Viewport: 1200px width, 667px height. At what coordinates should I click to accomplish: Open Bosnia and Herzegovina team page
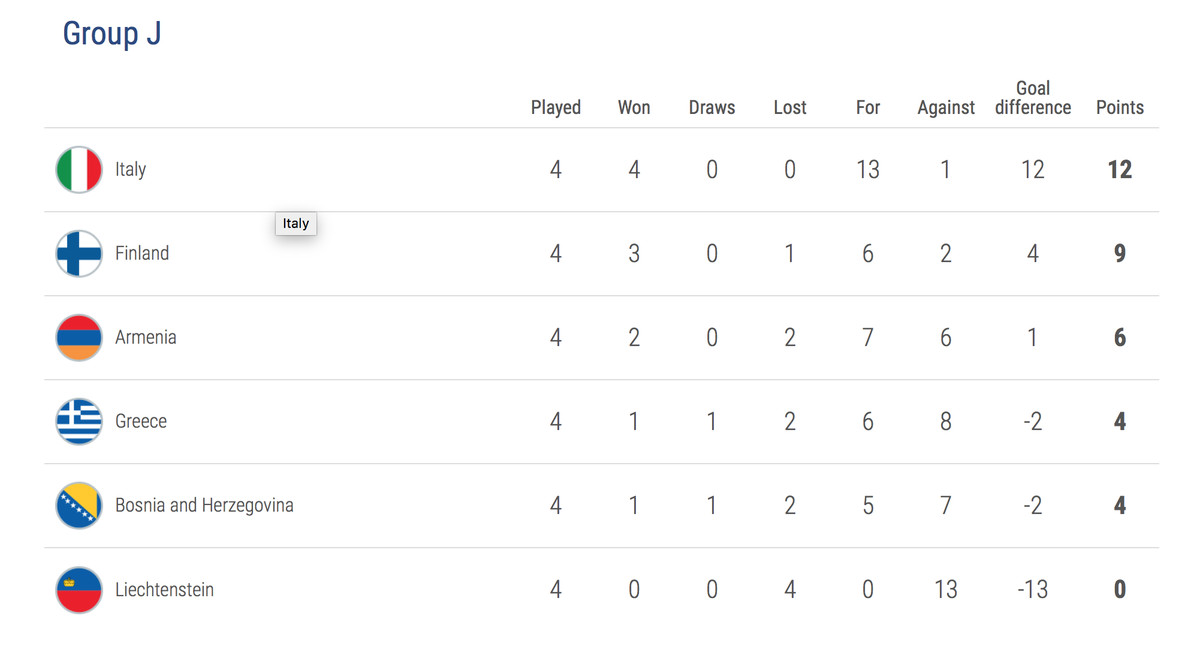pyautogui.click(x=204, y=506)
